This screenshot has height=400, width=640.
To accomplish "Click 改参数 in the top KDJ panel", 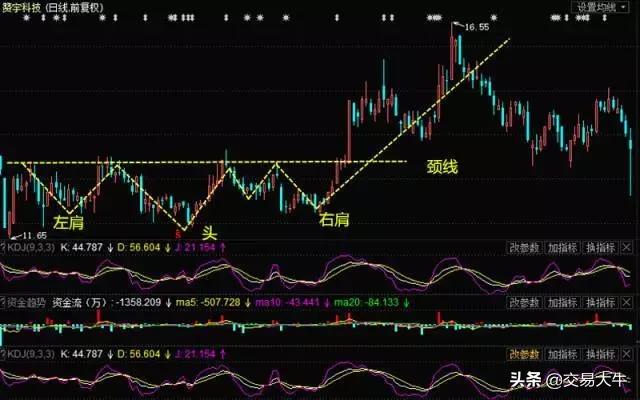I will 524,246.
